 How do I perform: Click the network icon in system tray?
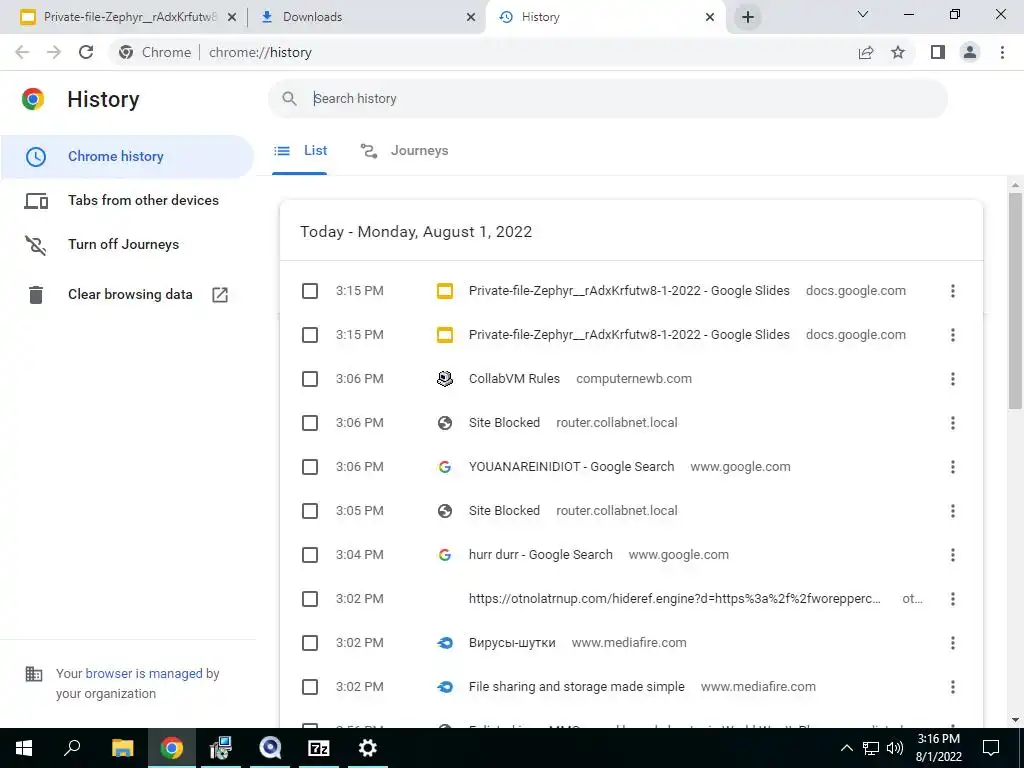click(x=871, y=748)
